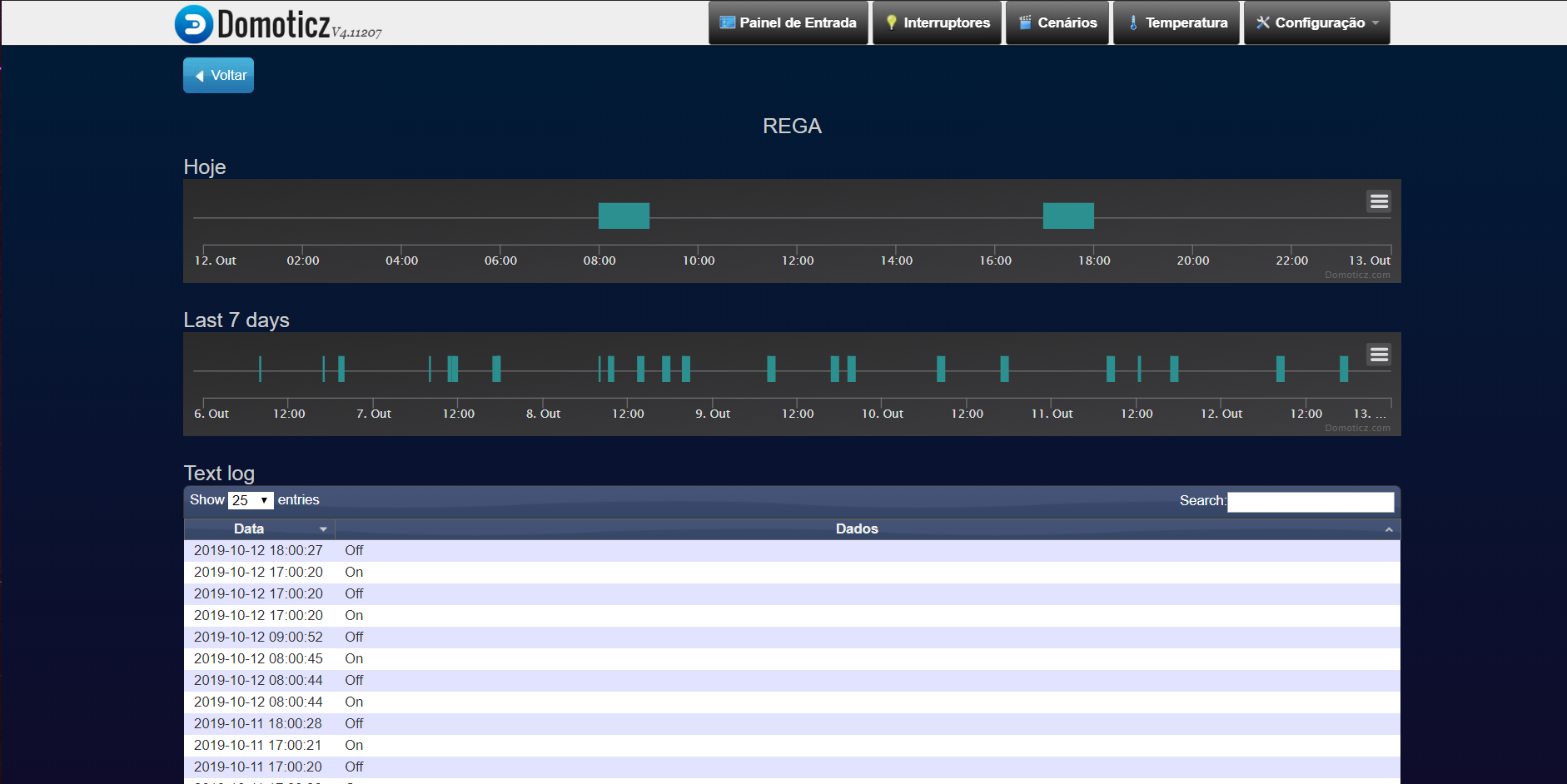Click the Domoticz logo icon
This screenshot has height=784, width=1567.
click(193, 23)
